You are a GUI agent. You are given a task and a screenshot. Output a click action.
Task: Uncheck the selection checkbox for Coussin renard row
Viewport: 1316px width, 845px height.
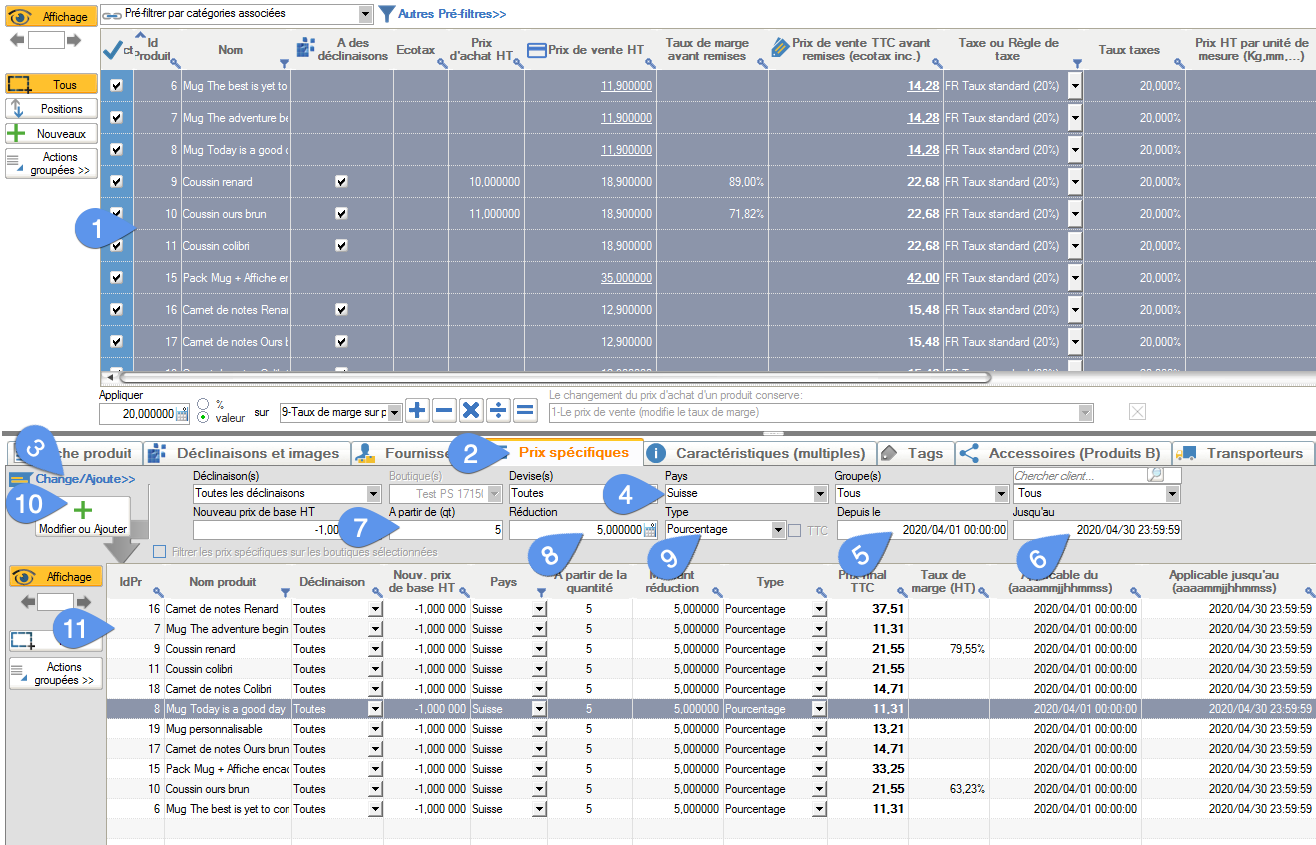[117, 182]
